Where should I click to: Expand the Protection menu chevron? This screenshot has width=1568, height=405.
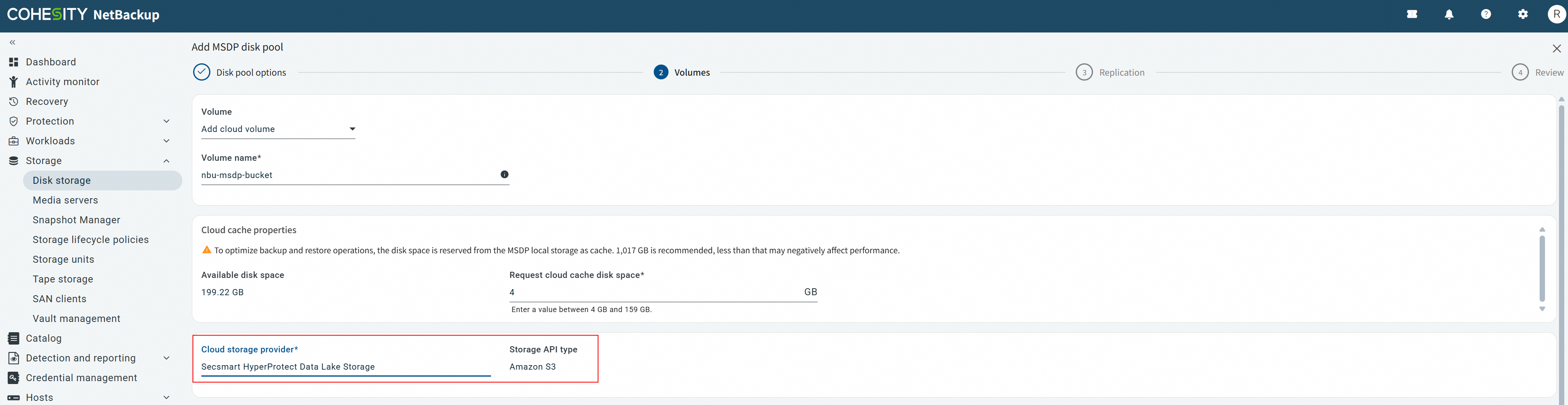(167, 121)
